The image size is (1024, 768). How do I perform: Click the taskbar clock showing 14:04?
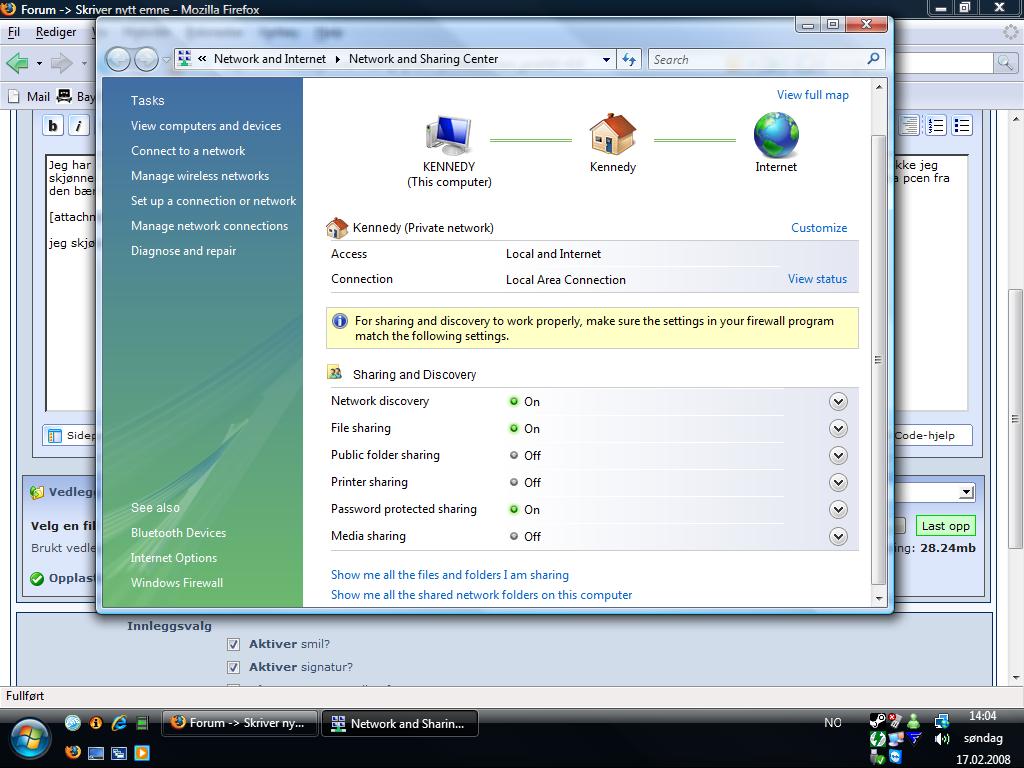(x=982, y=716)
